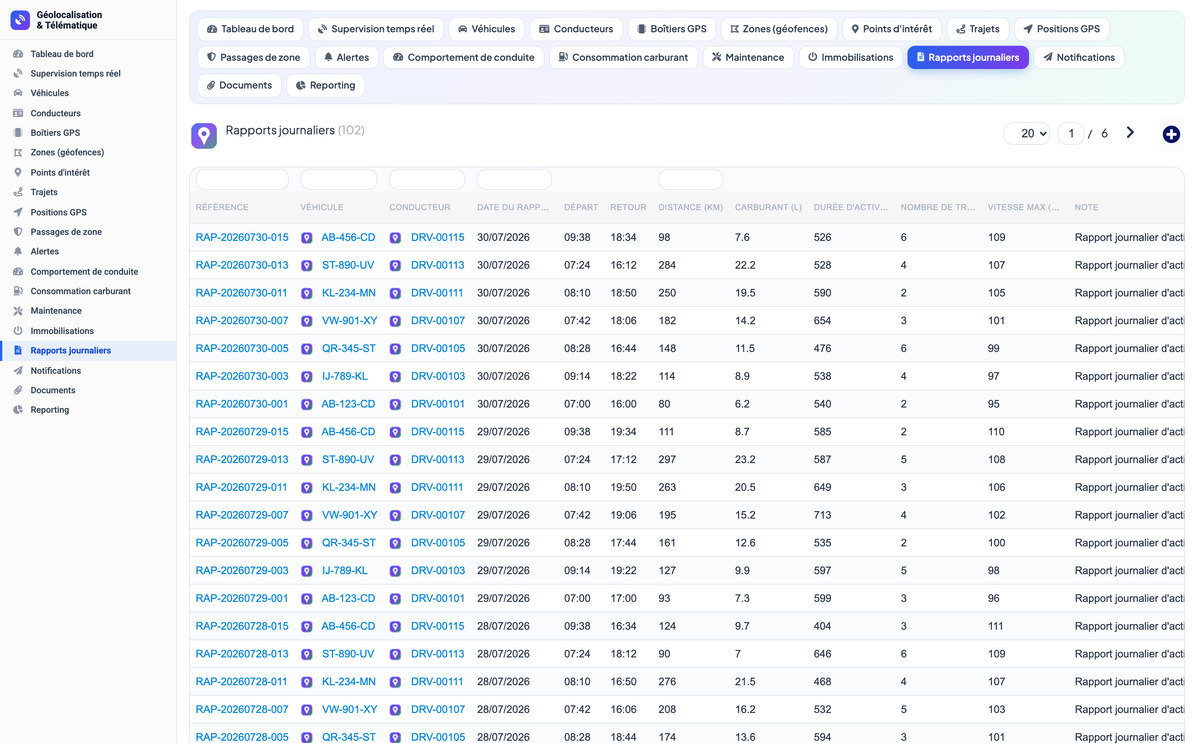1200x743 pixels.
Task: Click the Immobilisations power icon in sidebar
Action: point(18,331)
